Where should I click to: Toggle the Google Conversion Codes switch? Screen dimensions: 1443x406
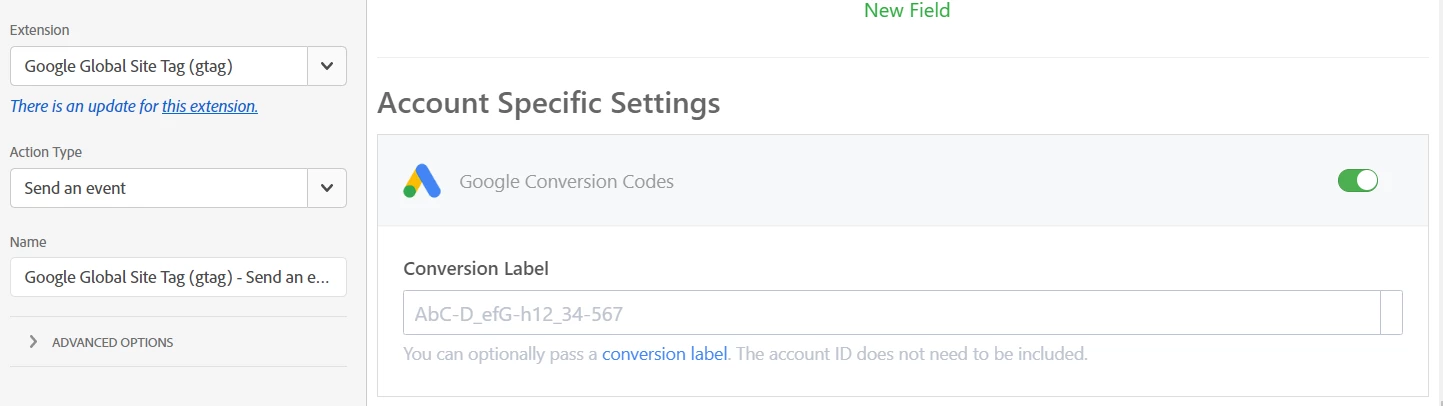tap(1357, 181)
